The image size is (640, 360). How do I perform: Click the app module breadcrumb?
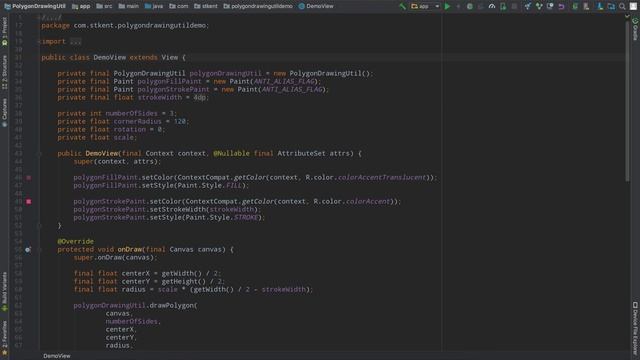tap(81, 7)
